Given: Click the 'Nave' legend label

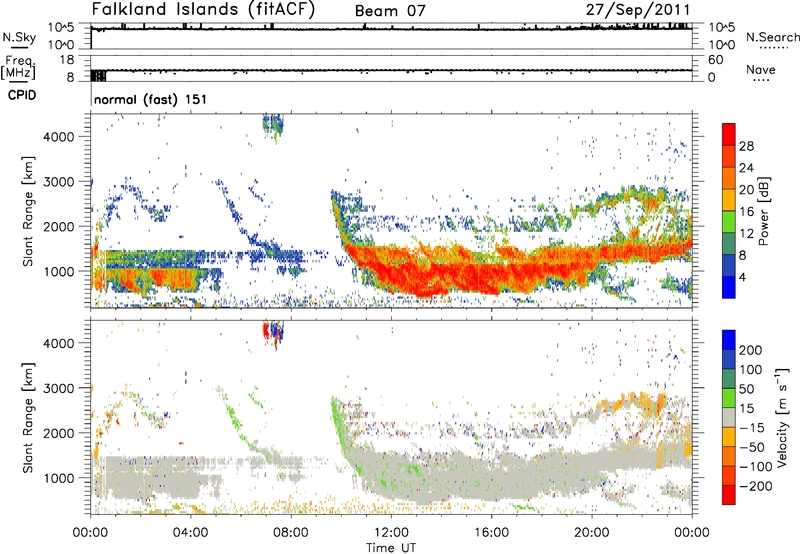Looking at the screenshot, I should click(x=761, y=69).
